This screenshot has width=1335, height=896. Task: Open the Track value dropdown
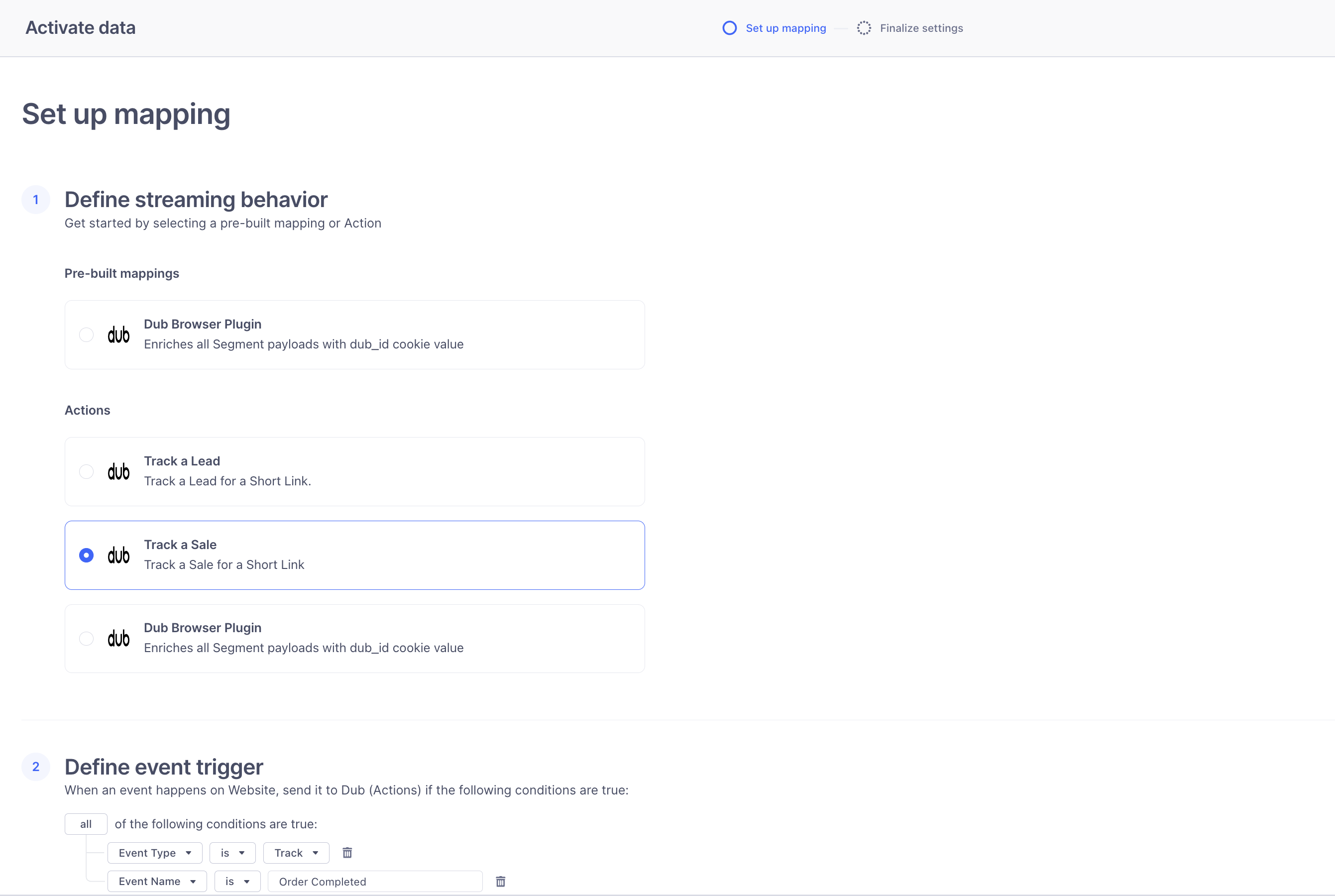pyautogui.click(x=296, y=853)
